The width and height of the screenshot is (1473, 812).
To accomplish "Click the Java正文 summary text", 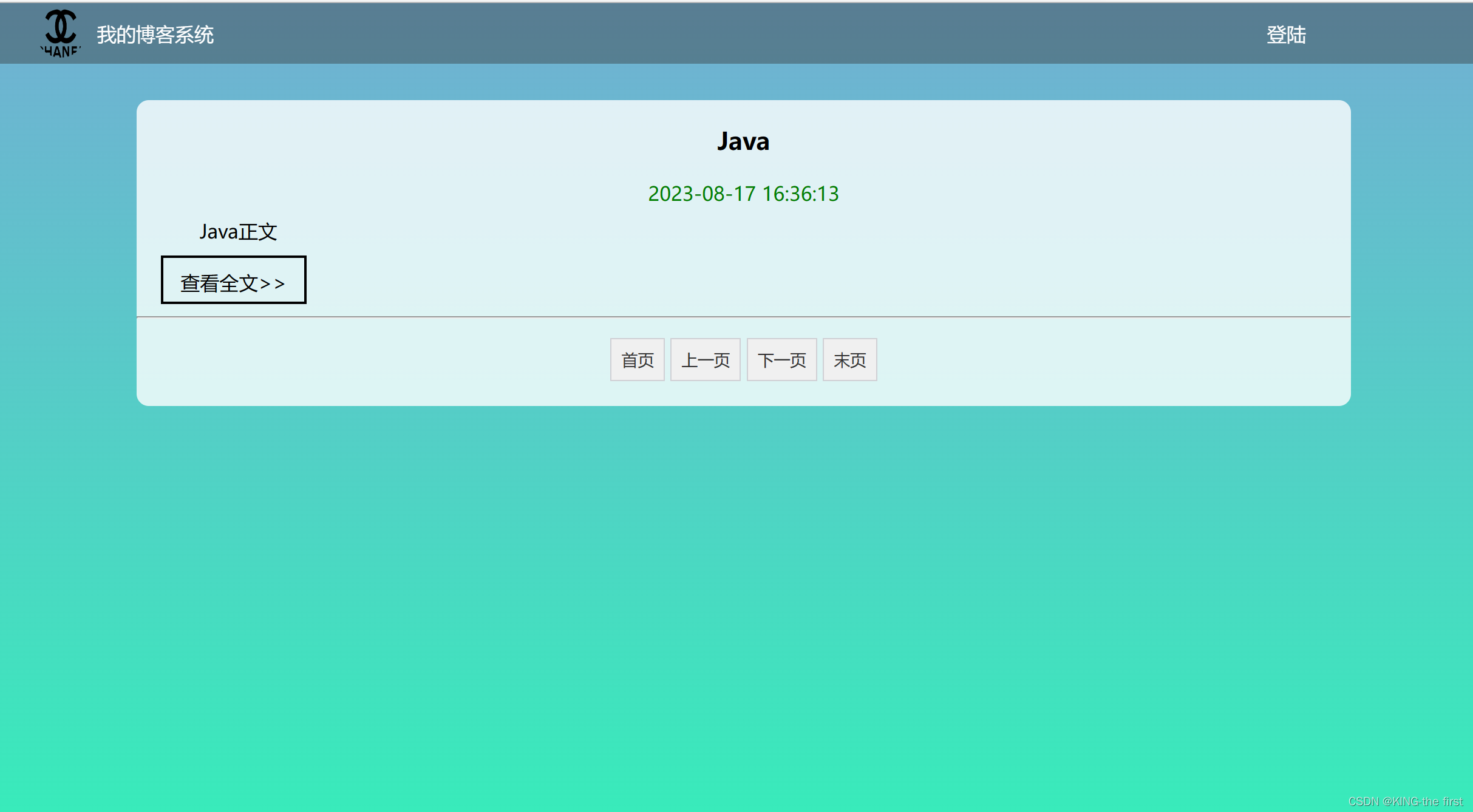I will tap(238, 231).
